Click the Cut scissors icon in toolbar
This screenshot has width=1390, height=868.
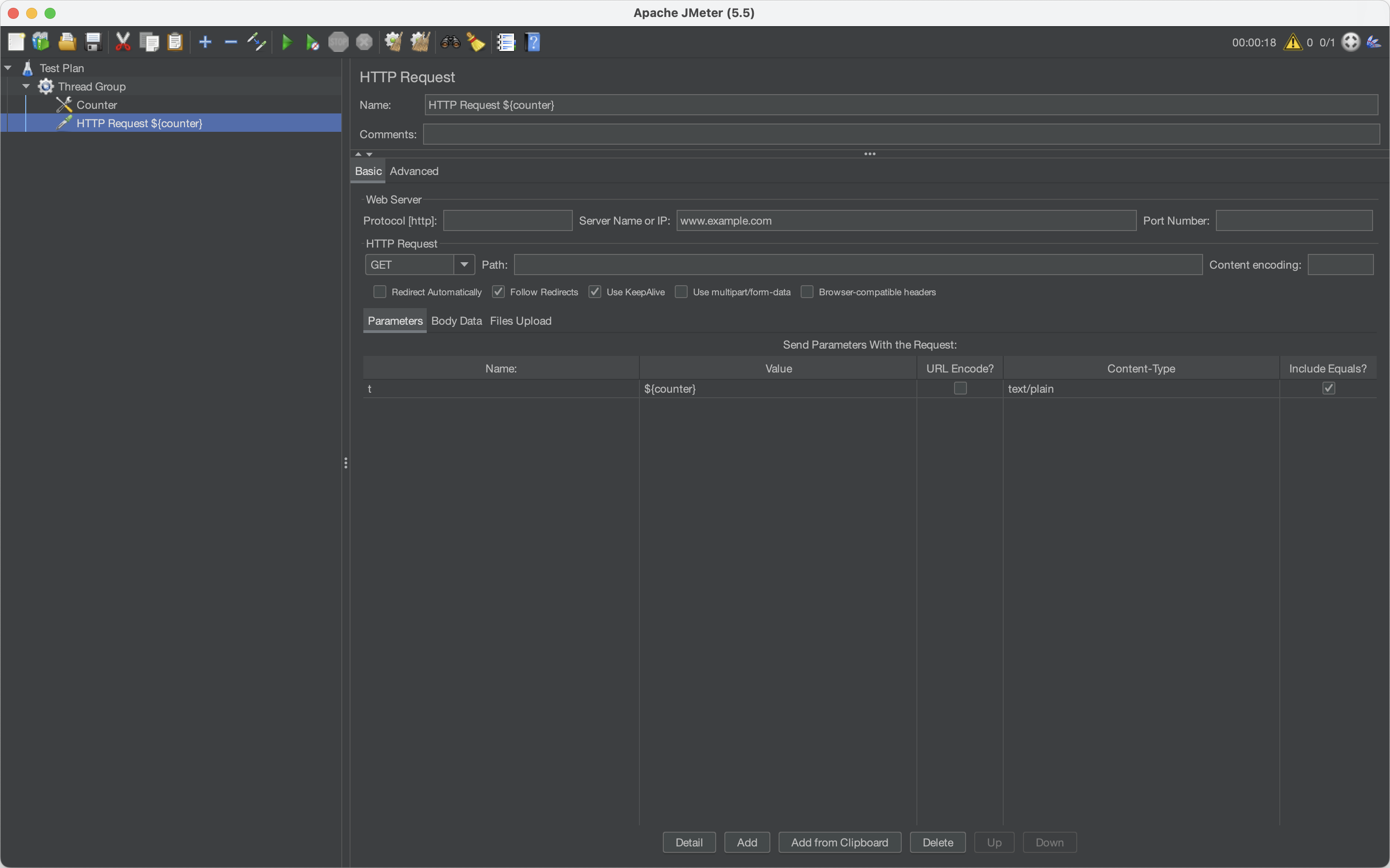pos(123,42)
